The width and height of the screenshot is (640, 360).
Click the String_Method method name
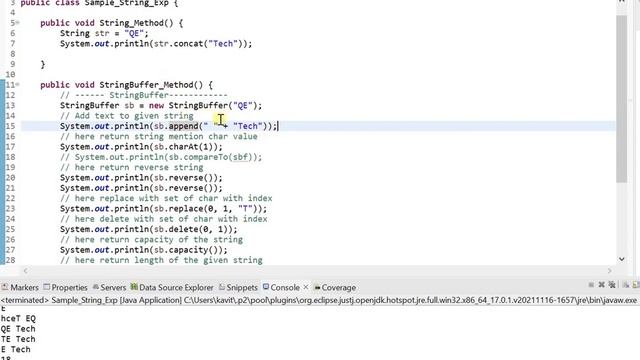coord(131,23)
